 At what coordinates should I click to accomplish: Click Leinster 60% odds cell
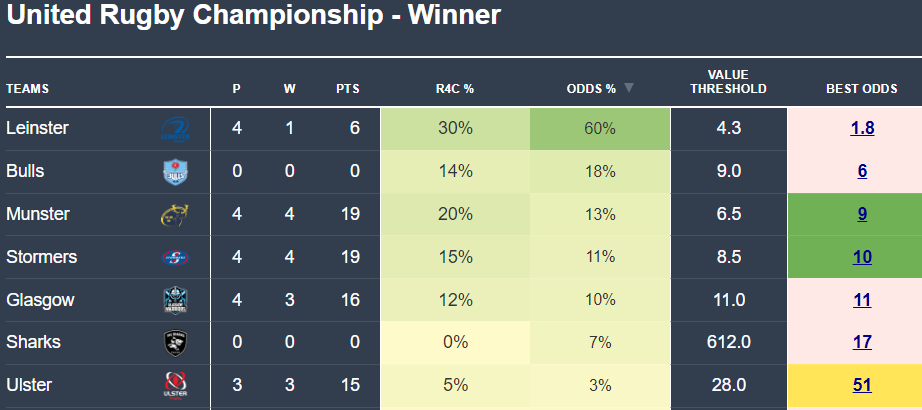click(x=600, y=129)
